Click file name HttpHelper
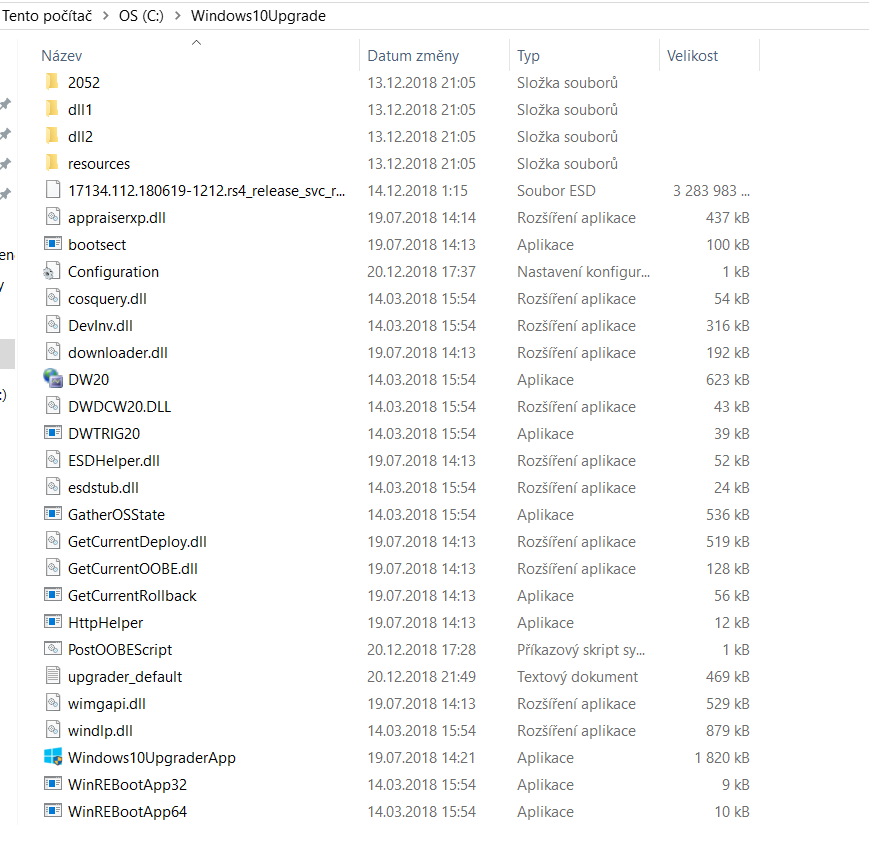Image resolution: width=869 pixels, height=846 pixels. tap(105, 623)
